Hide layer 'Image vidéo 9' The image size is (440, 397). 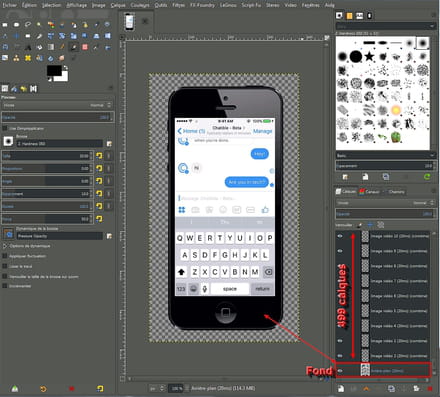click(340, 251)
